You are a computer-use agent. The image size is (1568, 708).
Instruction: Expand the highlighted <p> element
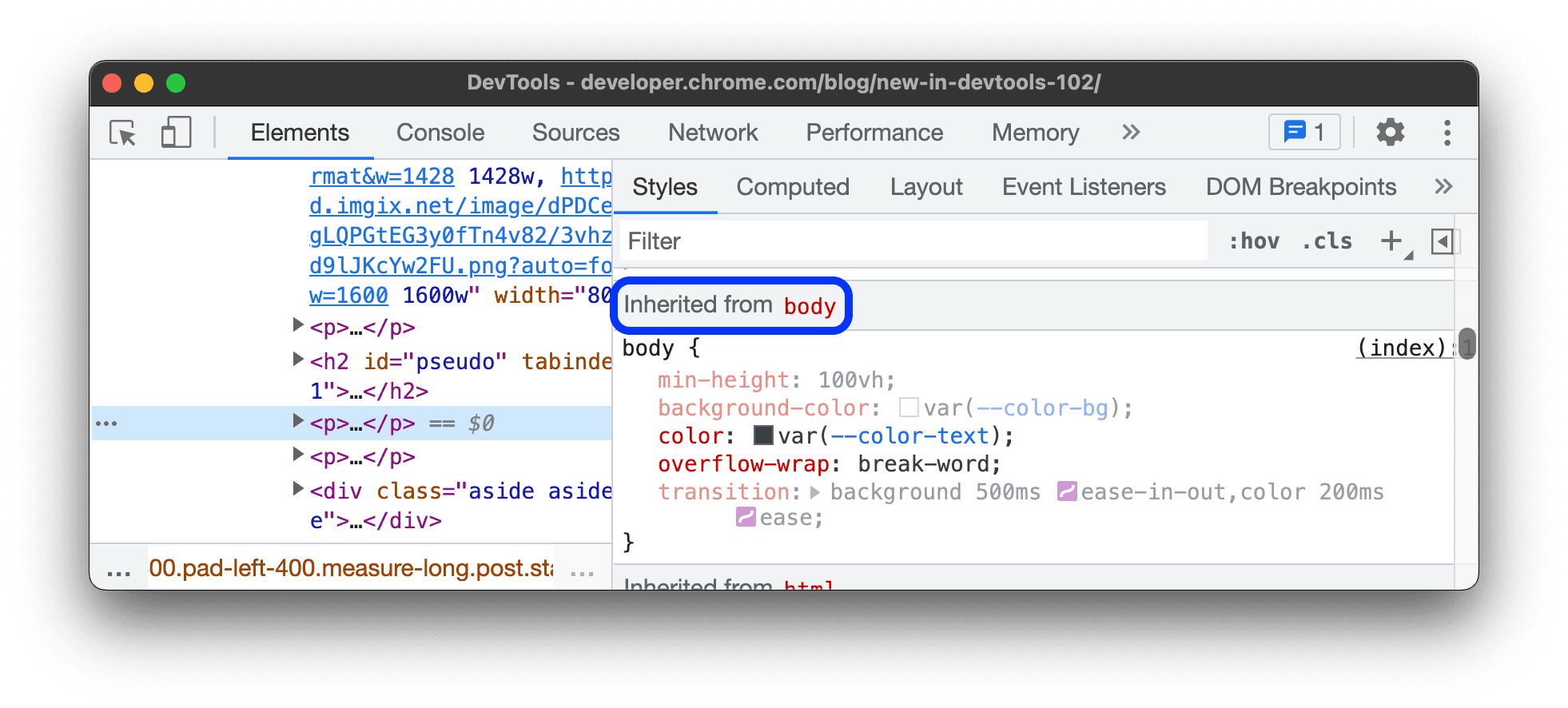[x=296, y=423]
